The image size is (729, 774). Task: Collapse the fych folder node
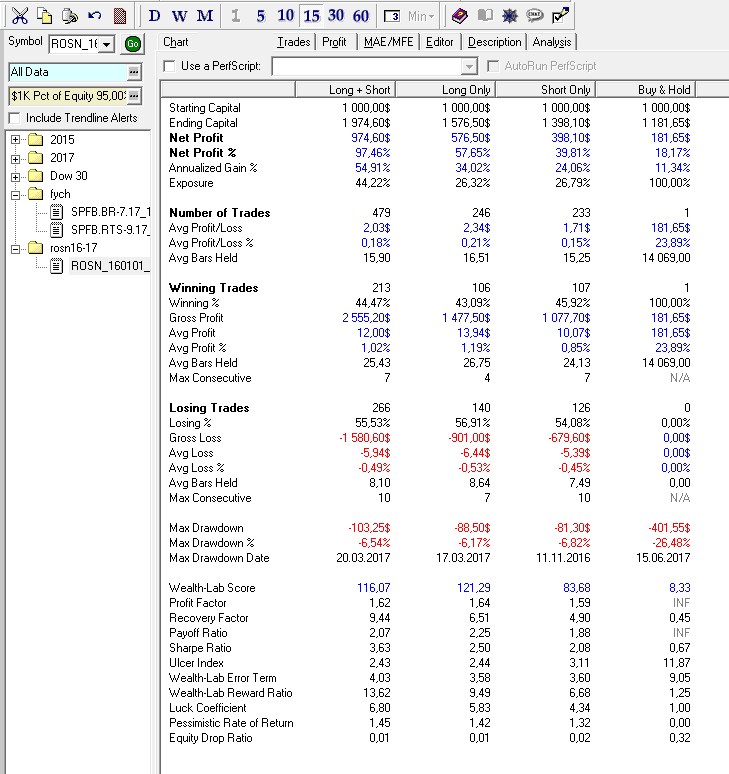coord(15,195)
